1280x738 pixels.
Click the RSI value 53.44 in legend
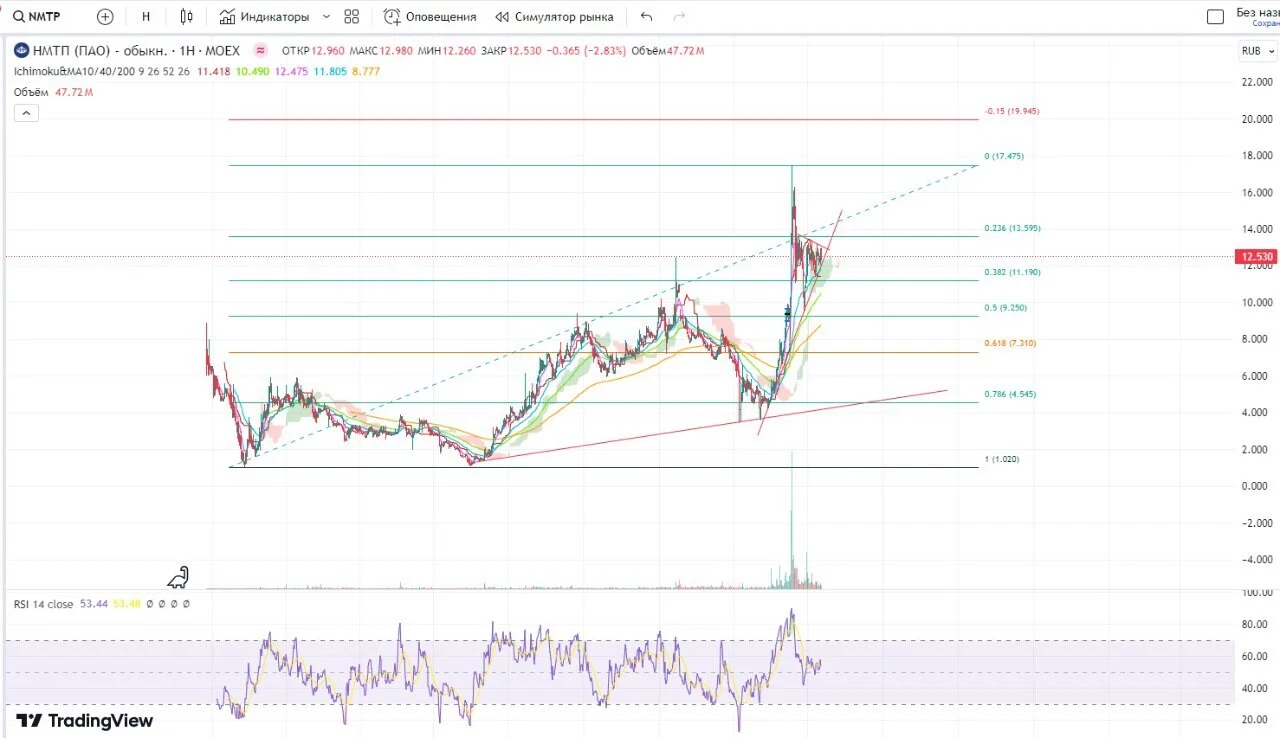(x=93, y=604)
